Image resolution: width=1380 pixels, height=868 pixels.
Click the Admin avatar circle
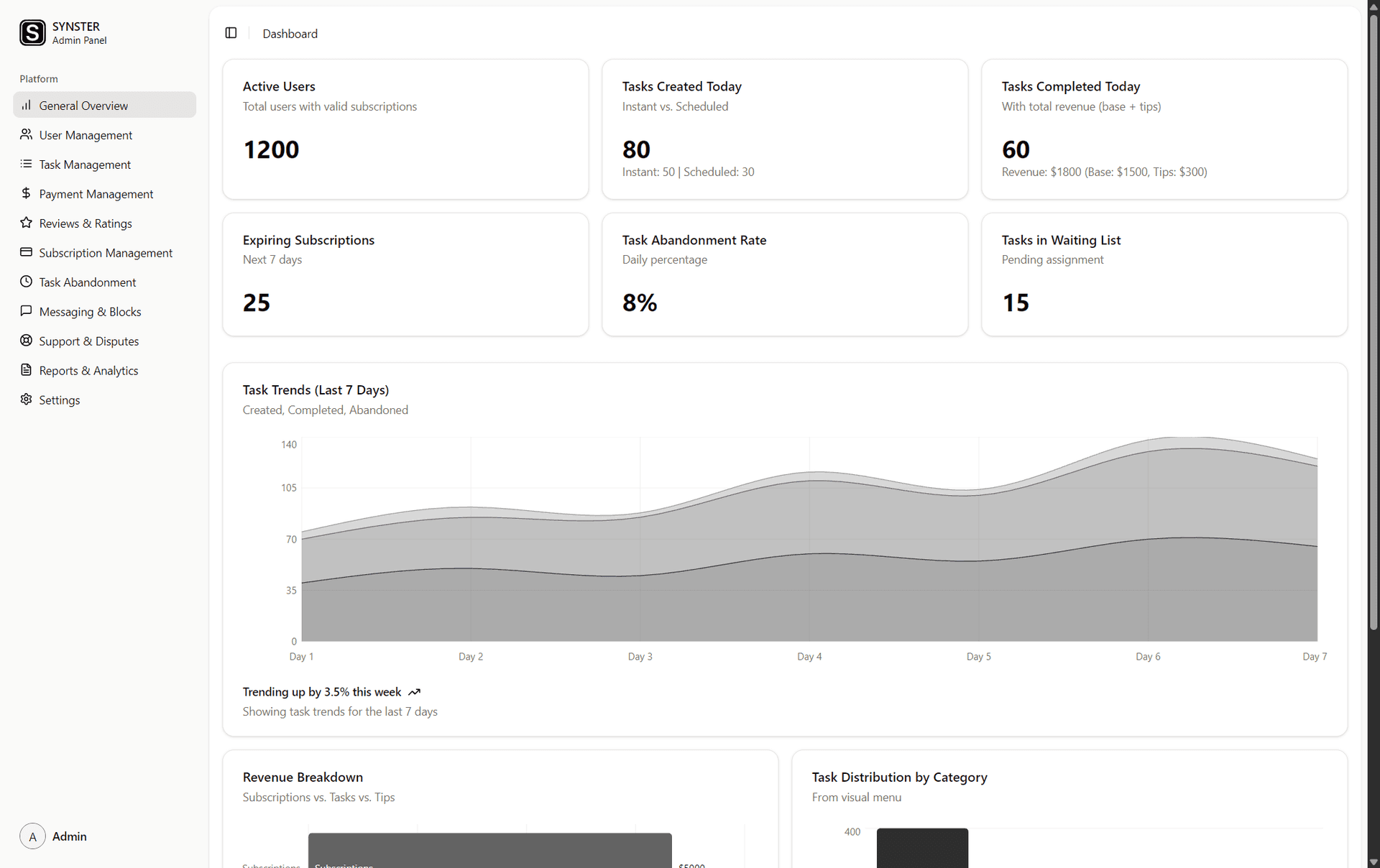32,836
